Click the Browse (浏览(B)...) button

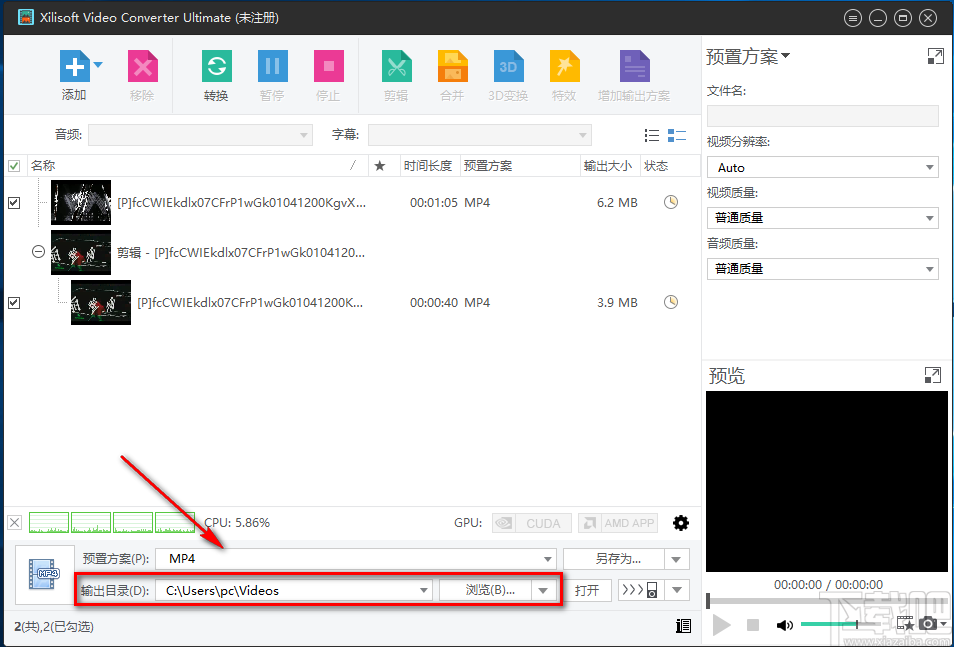coord(485,590)
